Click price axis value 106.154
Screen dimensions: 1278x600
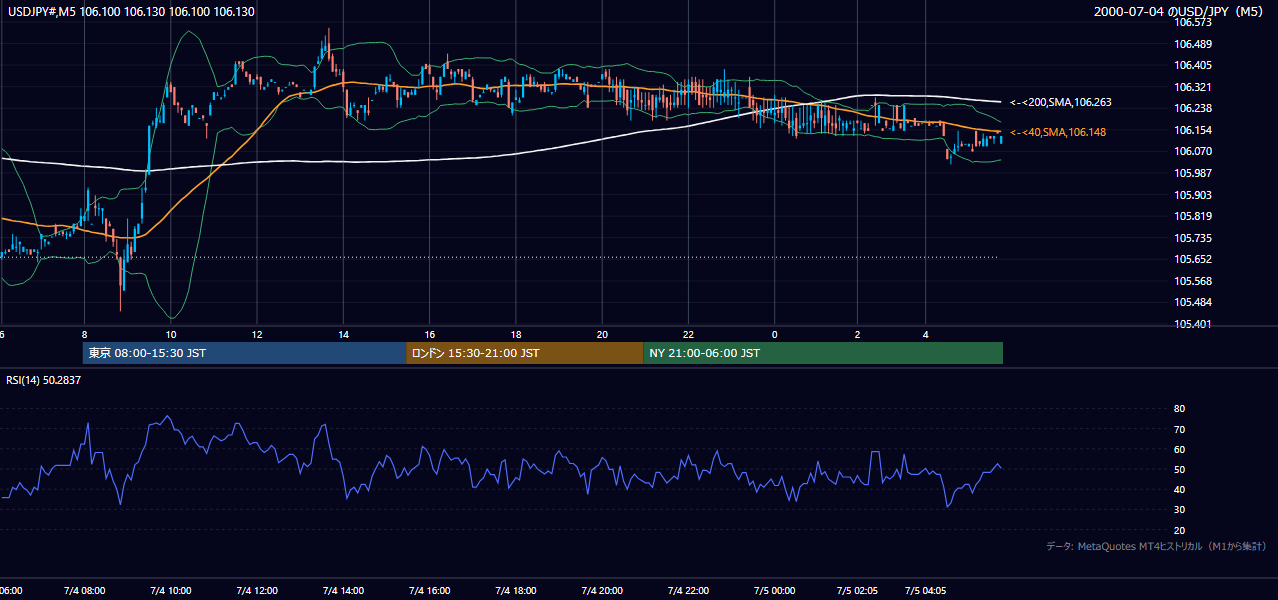click(x=1192, y=130)
